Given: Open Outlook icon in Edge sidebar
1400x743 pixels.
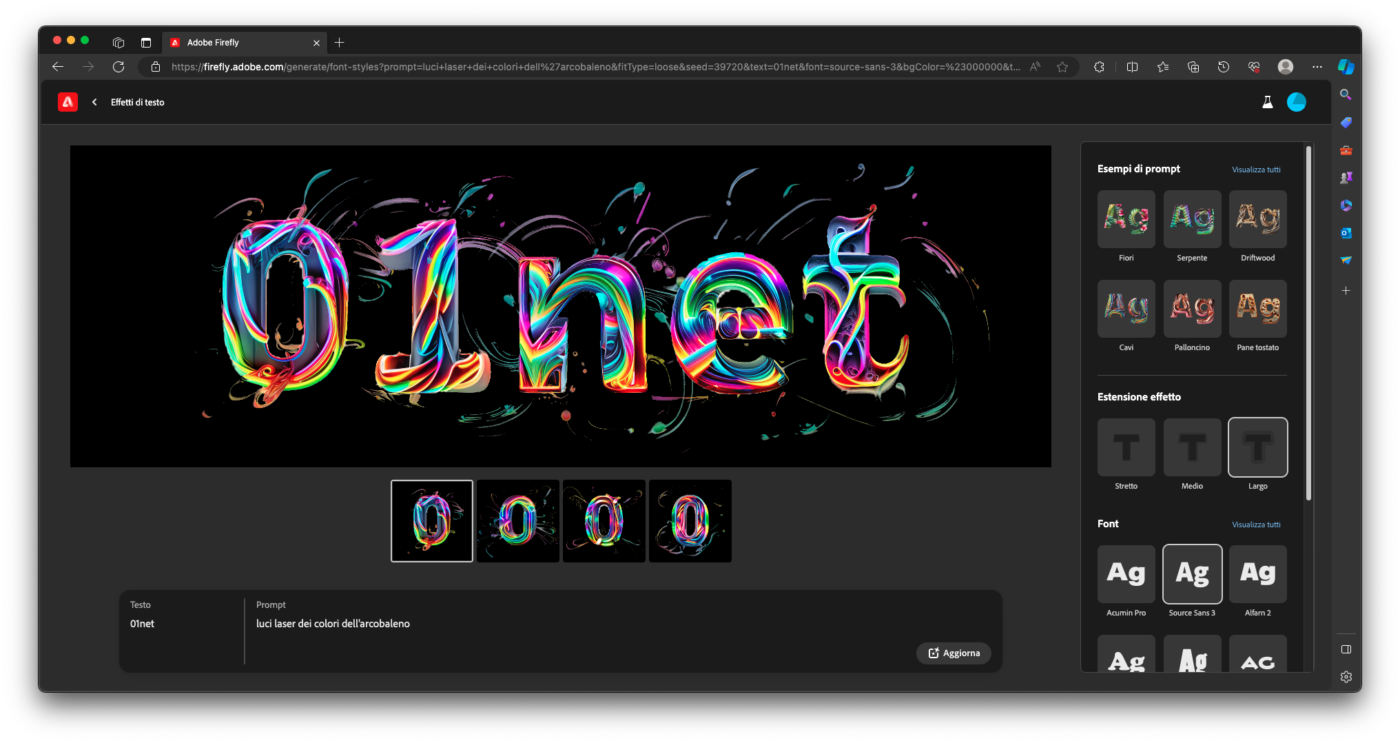Looking at the screenshot, I should click(1346, 233).
